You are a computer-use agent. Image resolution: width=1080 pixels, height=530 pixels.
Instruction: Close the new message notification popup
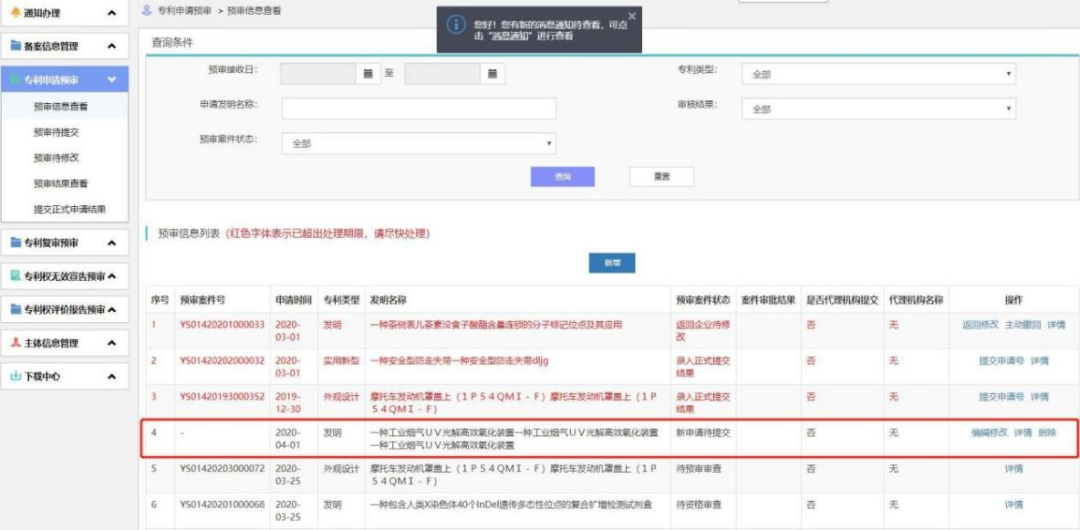click(631, 17)
